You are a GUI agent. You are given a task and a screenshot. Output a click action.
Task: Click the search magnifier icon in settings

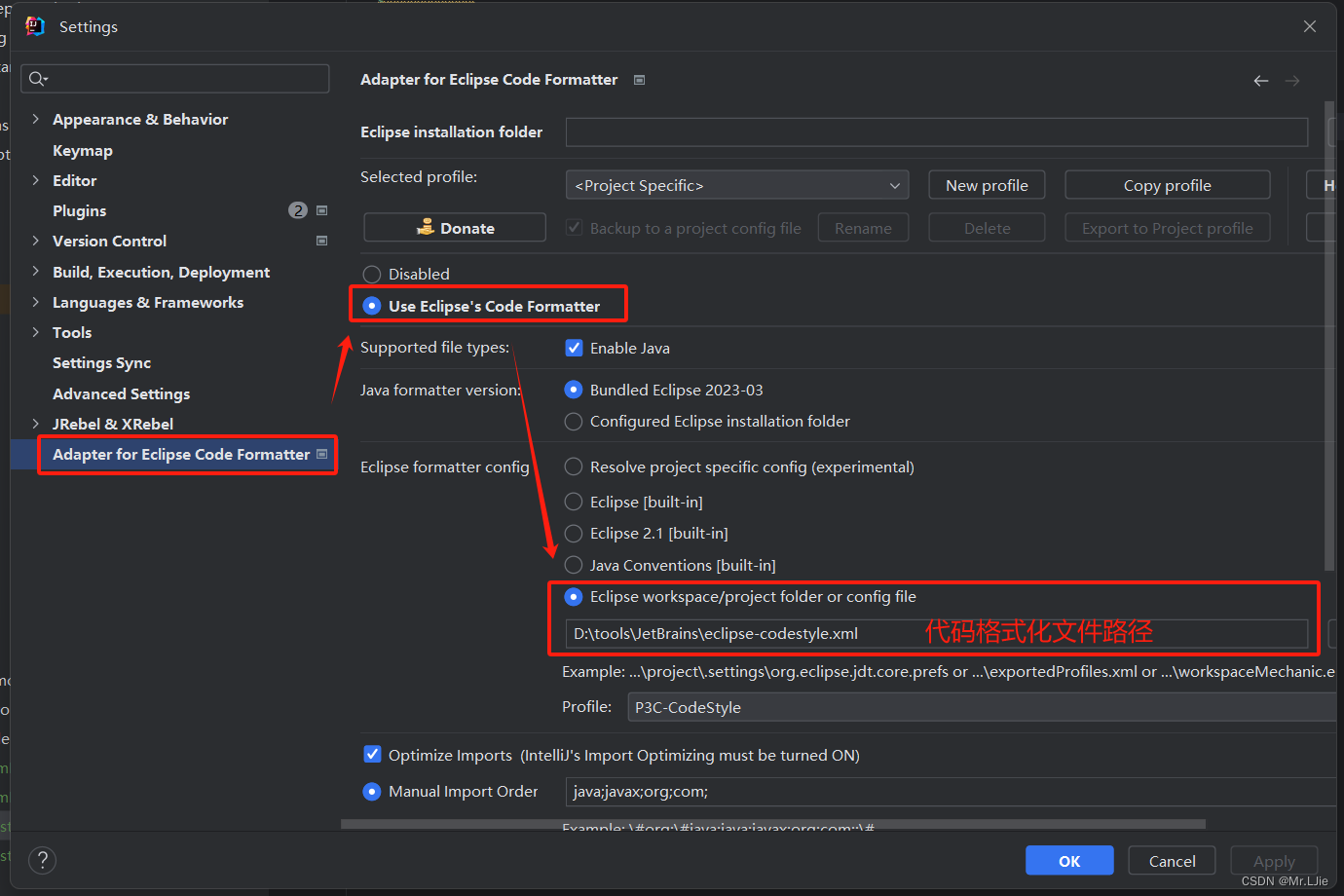pos(36,79)
